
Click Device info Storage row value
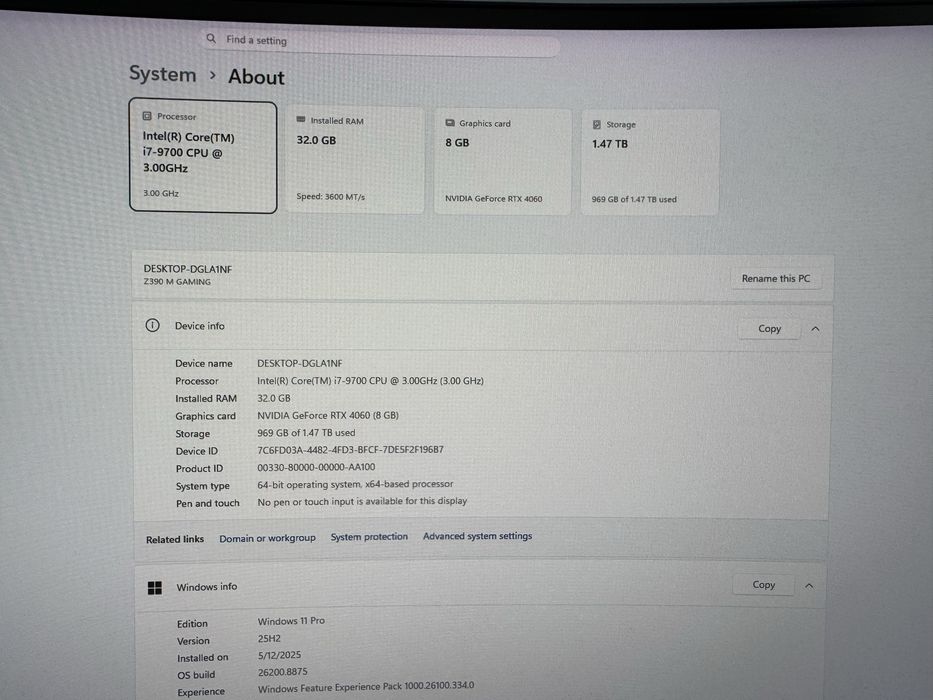306,433
